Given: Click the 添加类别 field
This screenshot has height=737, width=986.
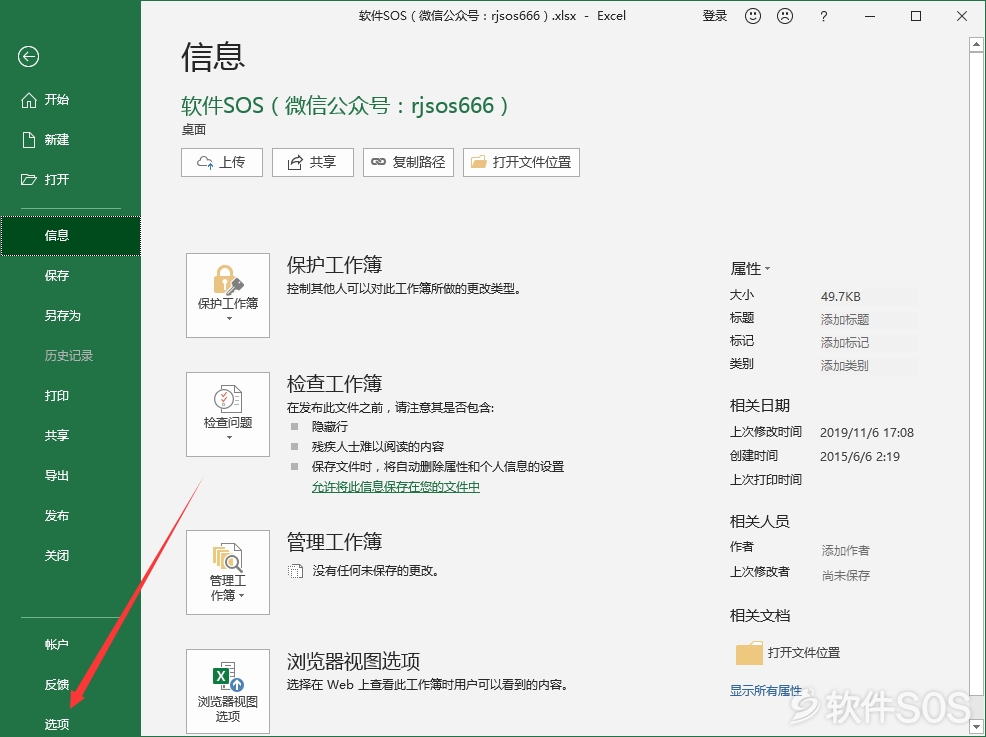Looking at the screenshot, I should pos(868,365).
